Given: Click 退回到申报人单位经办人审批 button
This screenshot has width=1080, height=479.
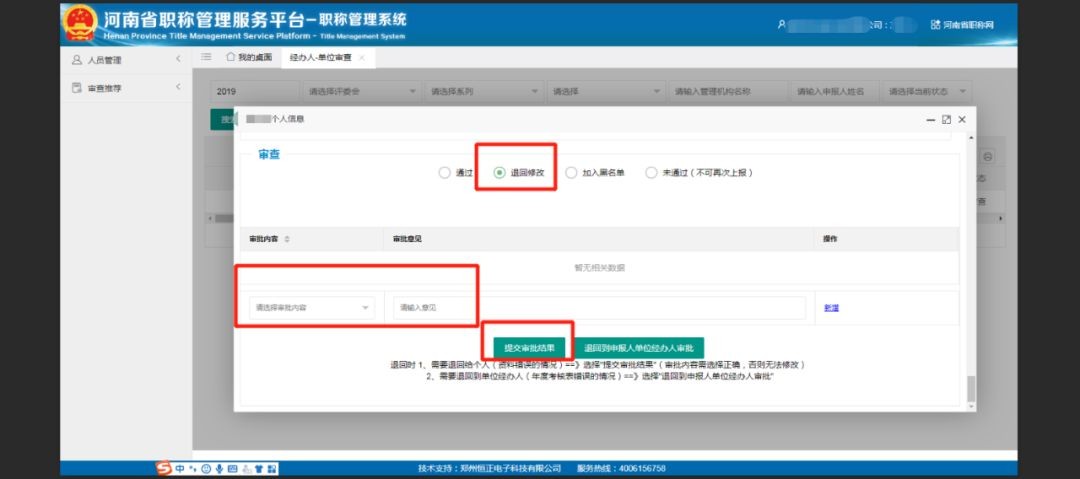Looking at the screenshot, I should [639, 348].
